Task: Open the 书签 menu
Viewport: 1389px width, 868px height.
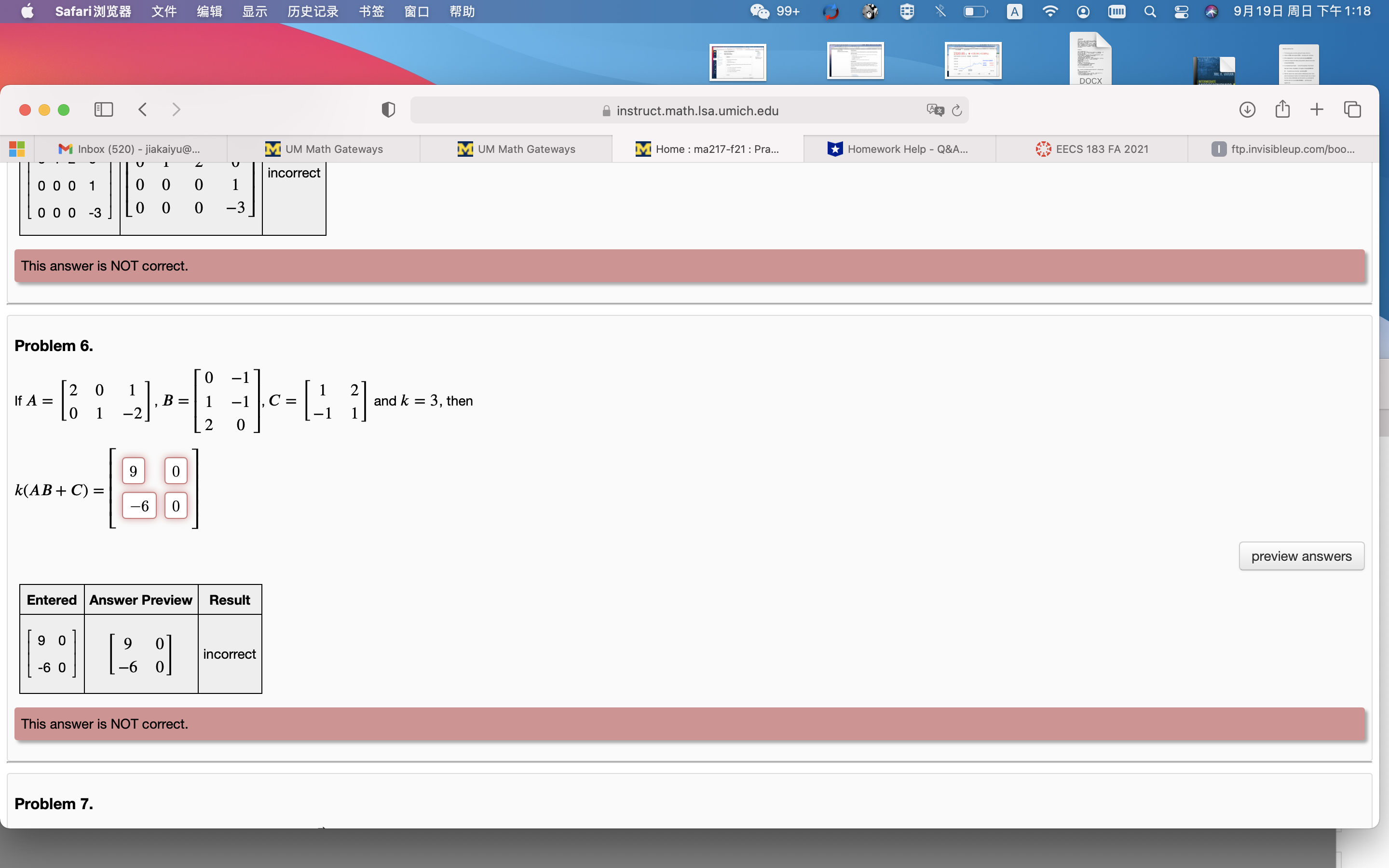Action: pos(371,12)
